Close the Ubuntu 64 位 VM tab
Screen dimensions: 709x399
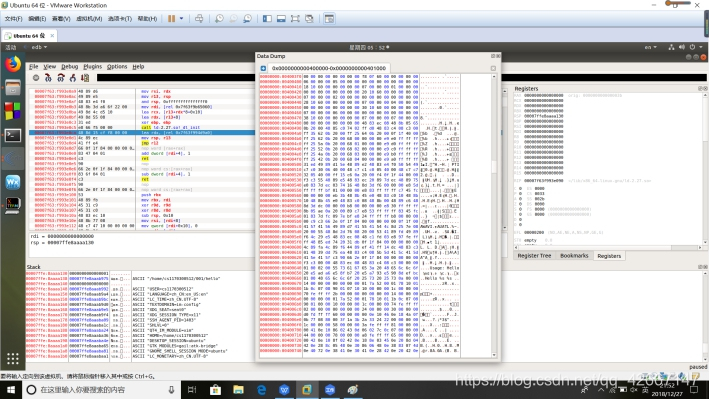52,35
